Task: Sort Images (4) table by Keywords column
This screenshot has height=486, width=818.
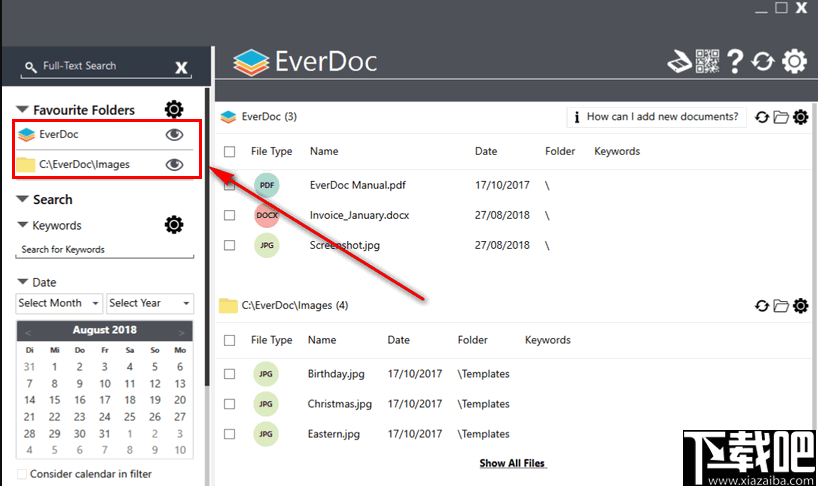Action: click(x=548, y=340)
